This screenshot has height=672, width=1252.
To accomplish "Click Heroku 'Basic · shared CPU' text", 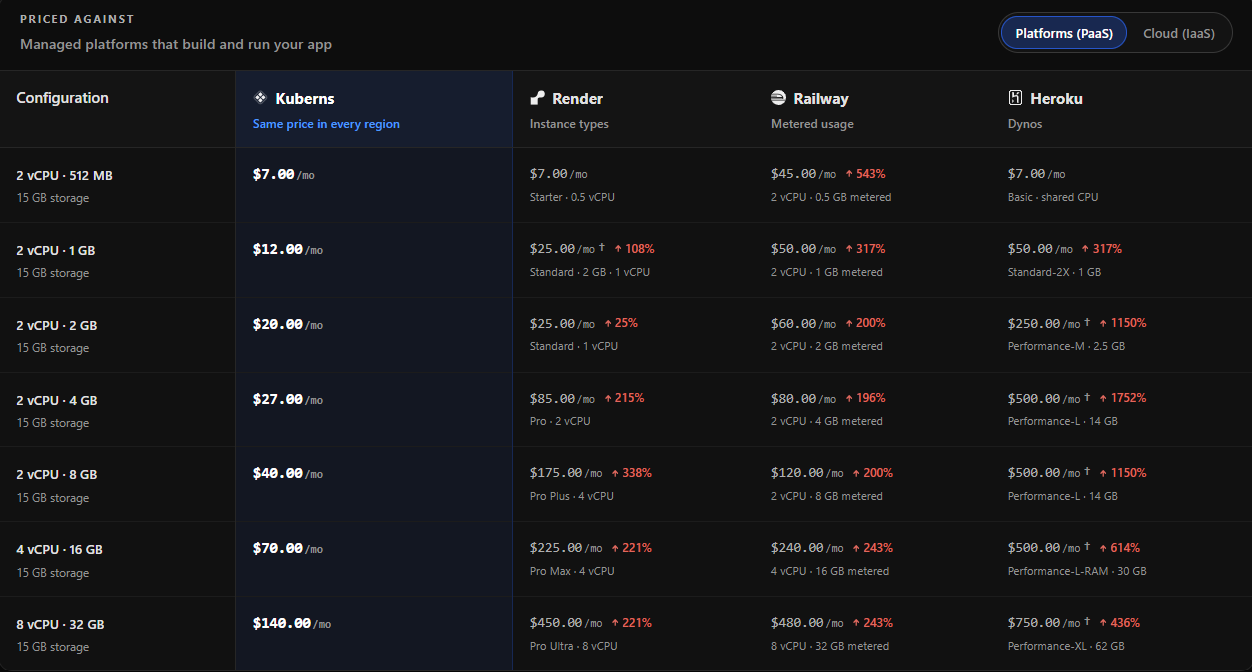I will click(1053, 197).
